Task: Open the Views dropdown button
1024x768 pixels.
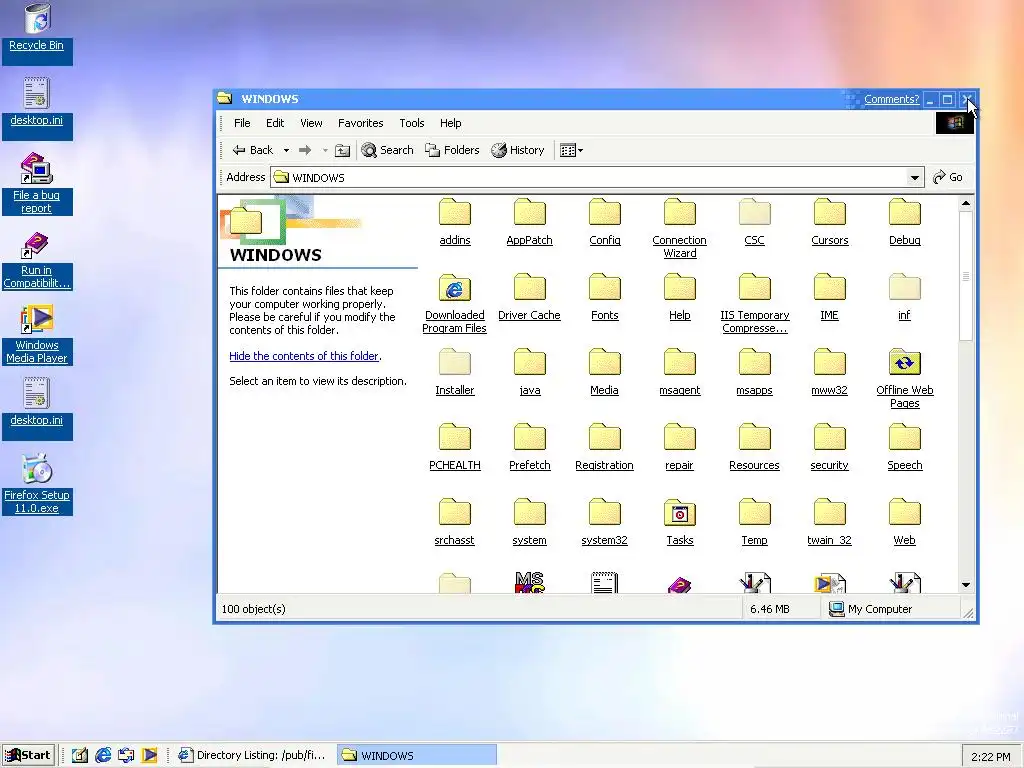Action: (x=571, y=150)
